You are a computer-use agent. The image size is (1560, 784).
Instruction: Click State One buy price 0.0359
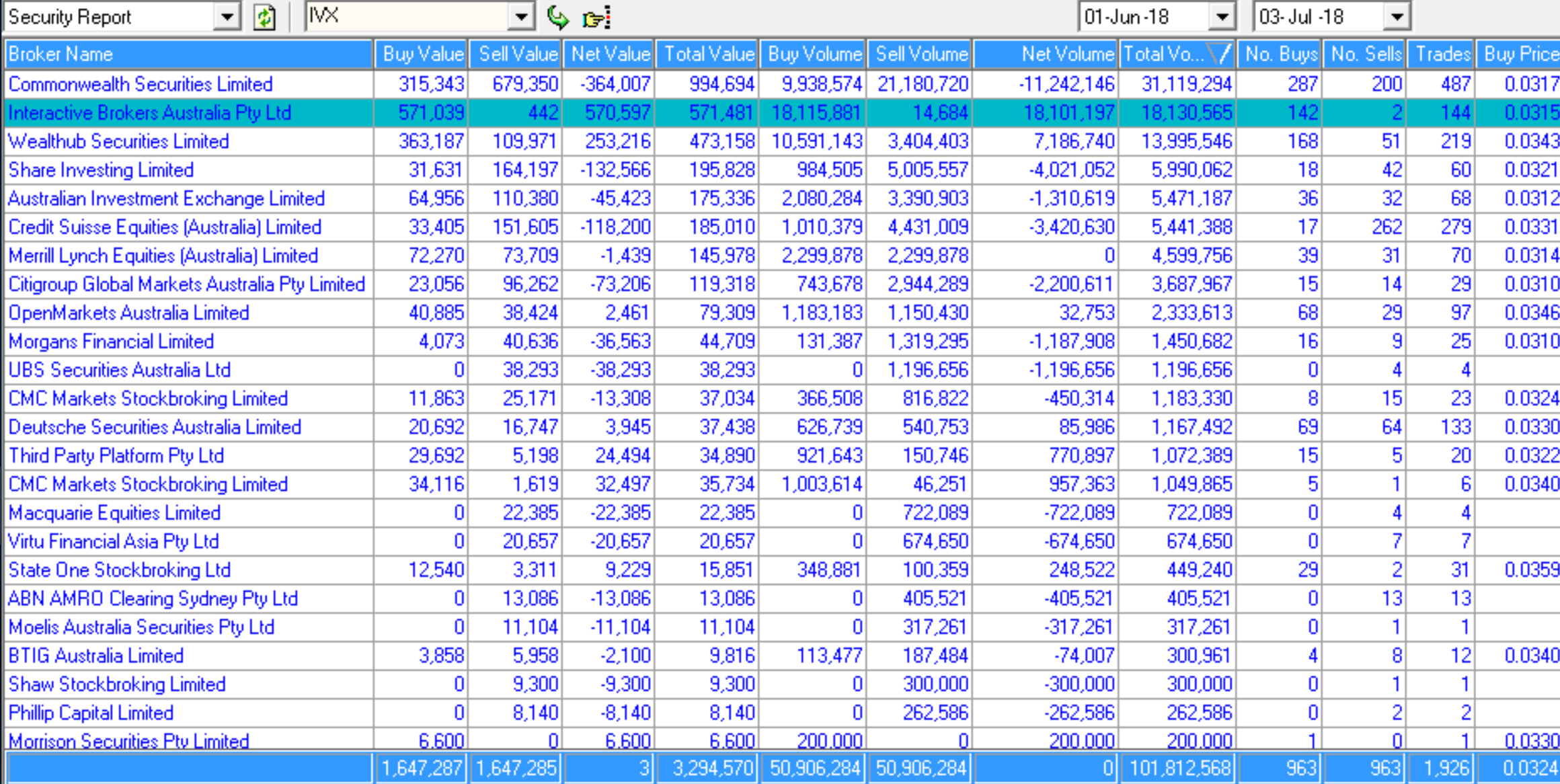click(1532, 570)
